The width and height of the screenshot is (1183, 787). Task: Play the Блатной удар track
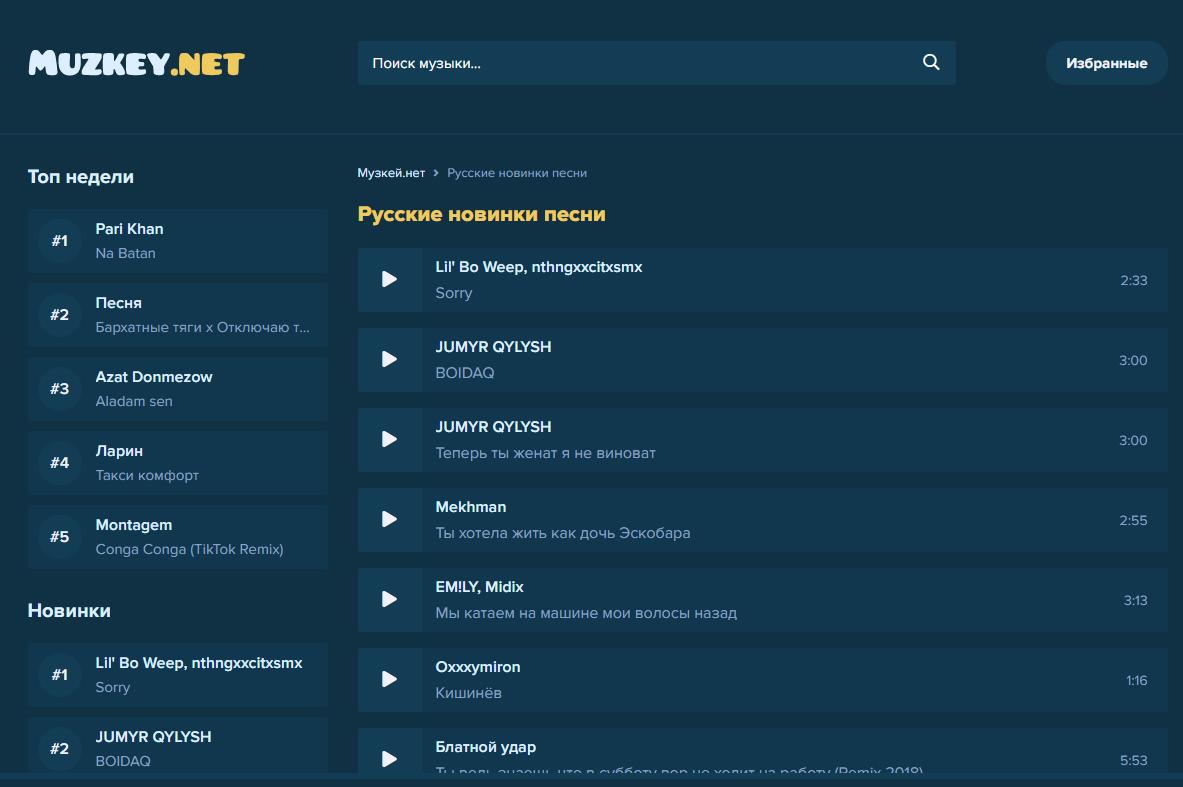click(x=390, y=758)
